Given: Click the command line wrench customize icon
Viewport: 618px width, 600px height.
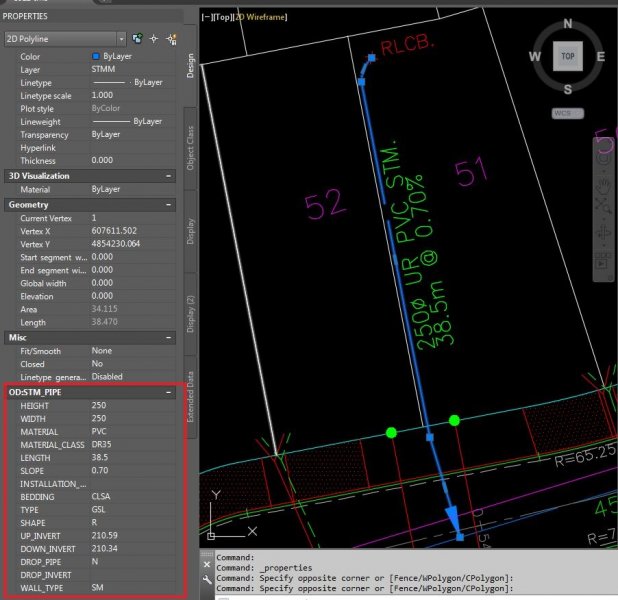Looking at the screenshot, I should [207, 580].
